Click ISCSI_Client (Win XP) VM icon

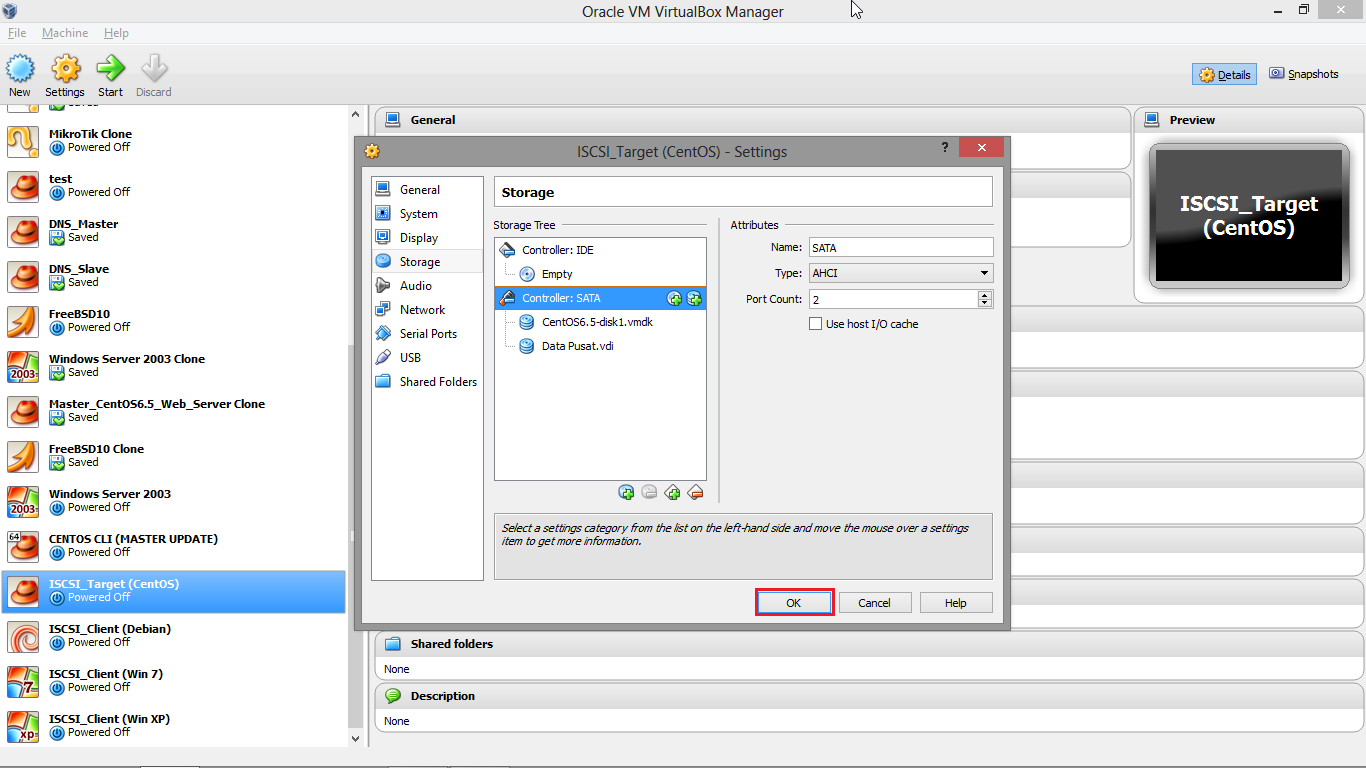coord(23,726)
